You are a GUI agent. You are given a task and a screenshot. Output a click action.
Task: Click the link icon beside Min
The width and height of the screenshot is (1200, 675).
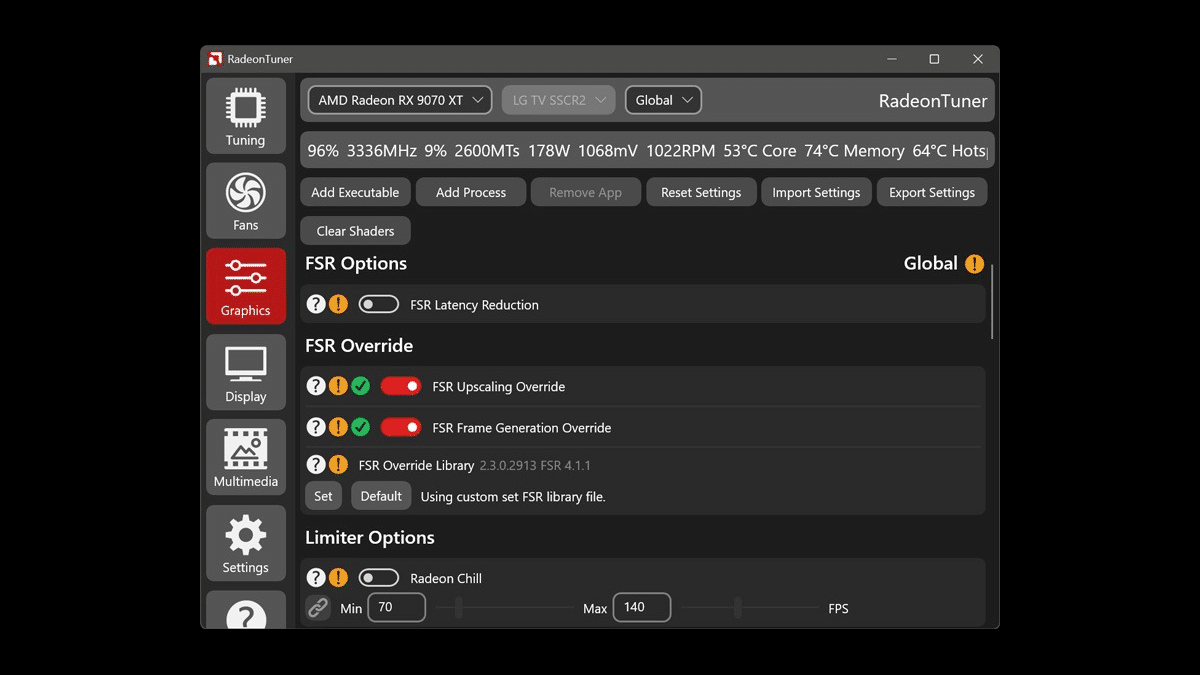(318, 607)
